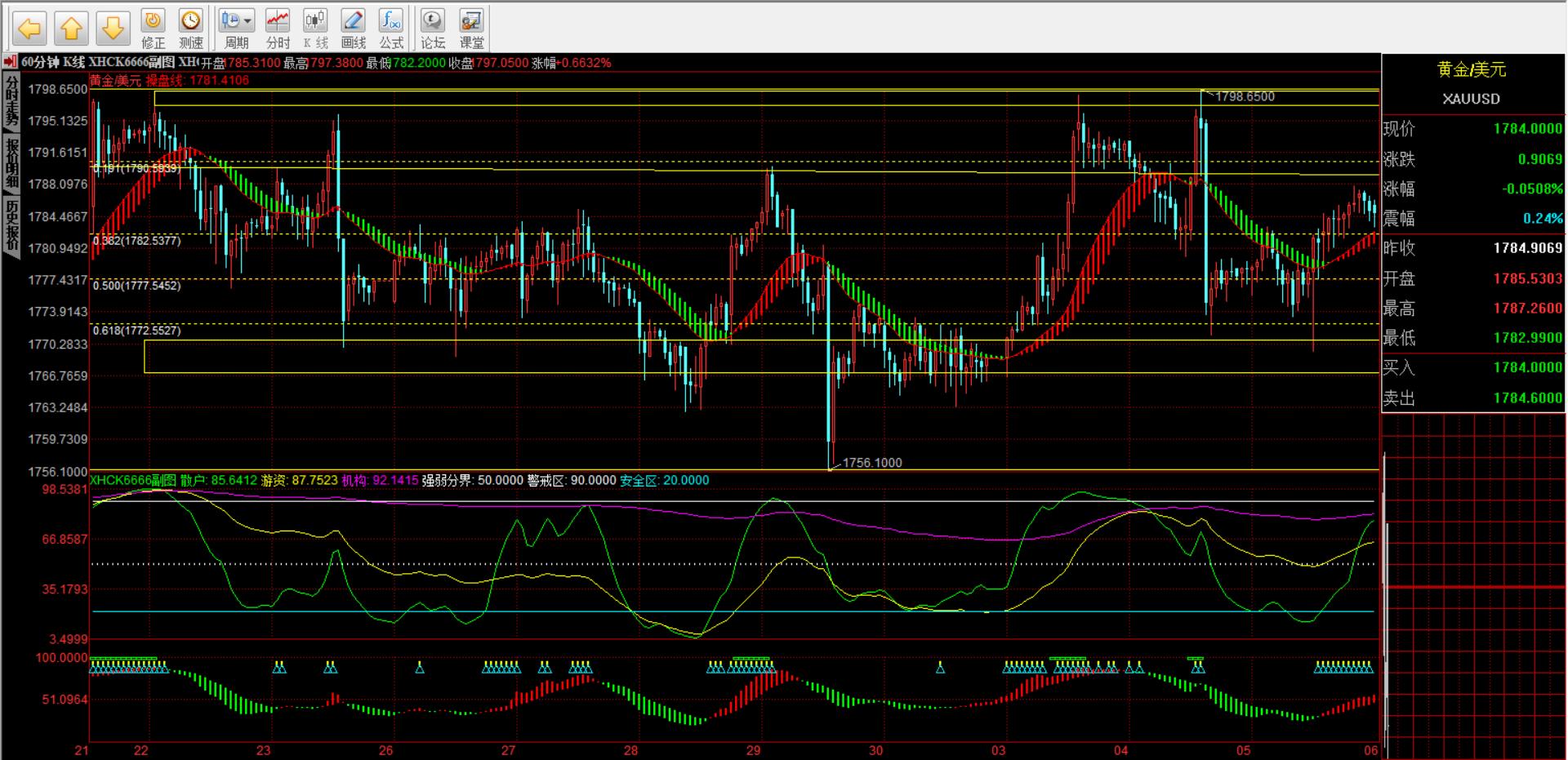1568x760 pixels.
Task: Click the 买入 1784.0000 price
Action: [x=1527, y=367]
